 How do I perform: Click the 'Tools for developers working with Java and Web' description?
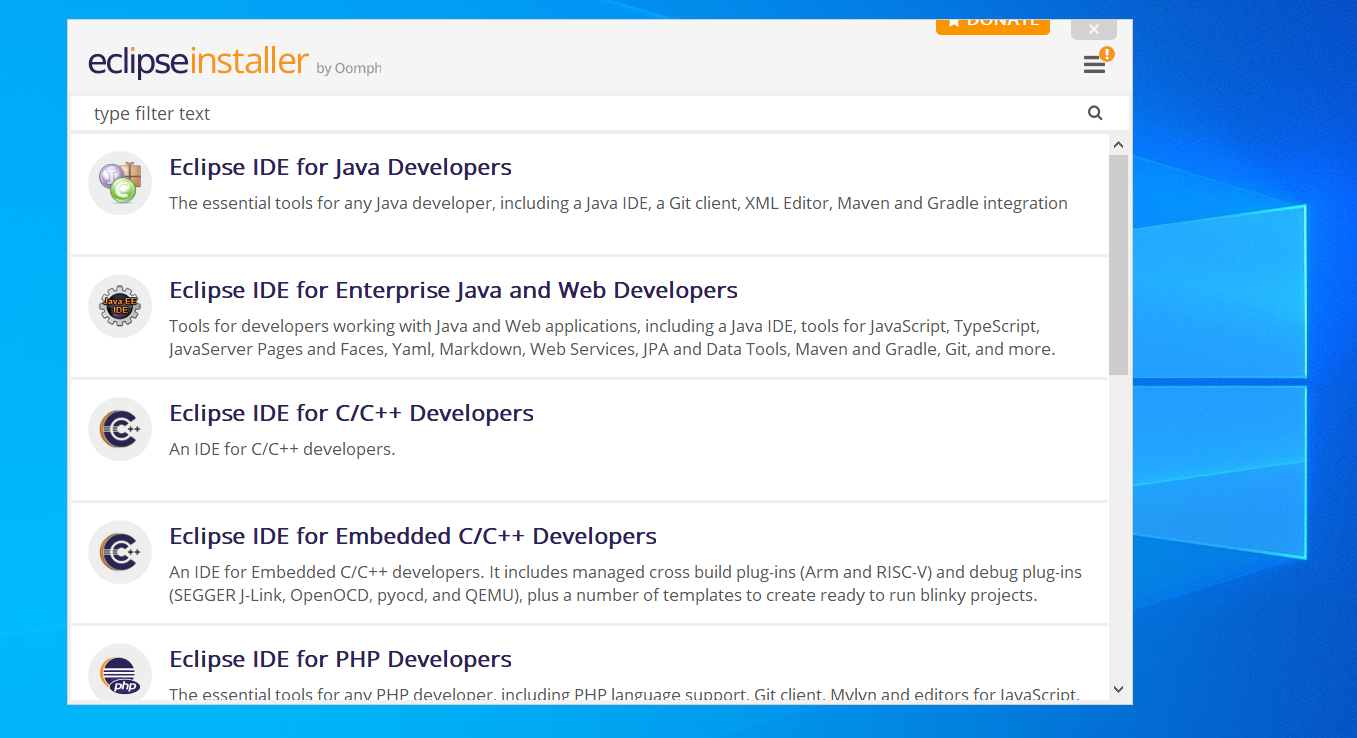click(612, 338)
